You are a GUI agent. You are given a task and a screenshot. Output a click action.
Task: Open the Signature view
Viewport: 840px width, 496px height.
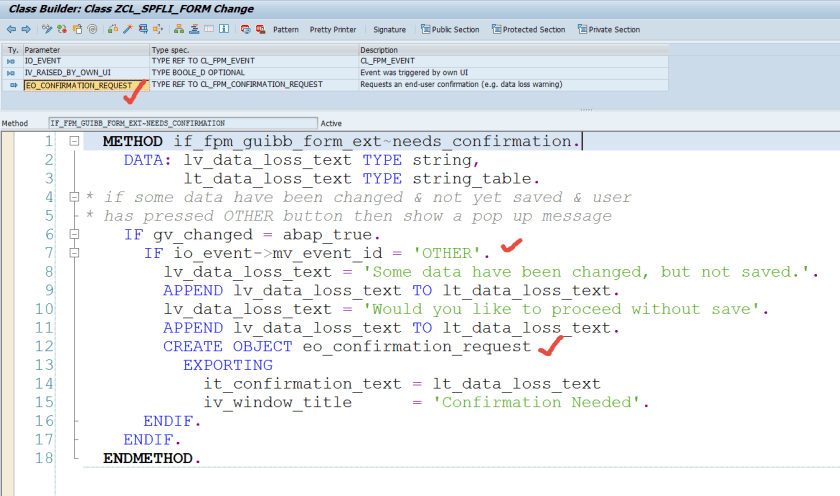[x=389, y=30]
